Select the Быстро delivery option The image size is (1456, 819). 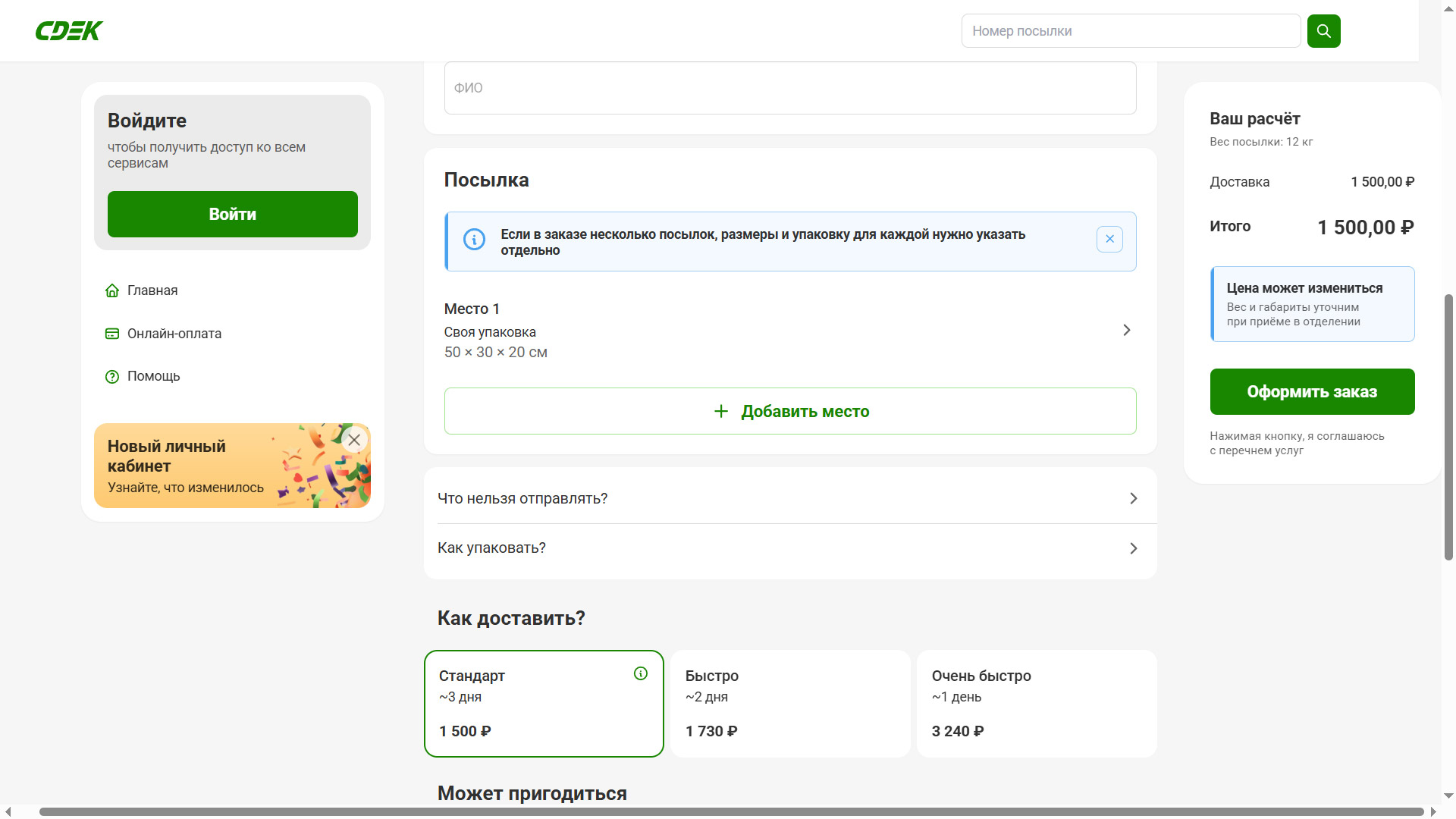coord(789,704)
